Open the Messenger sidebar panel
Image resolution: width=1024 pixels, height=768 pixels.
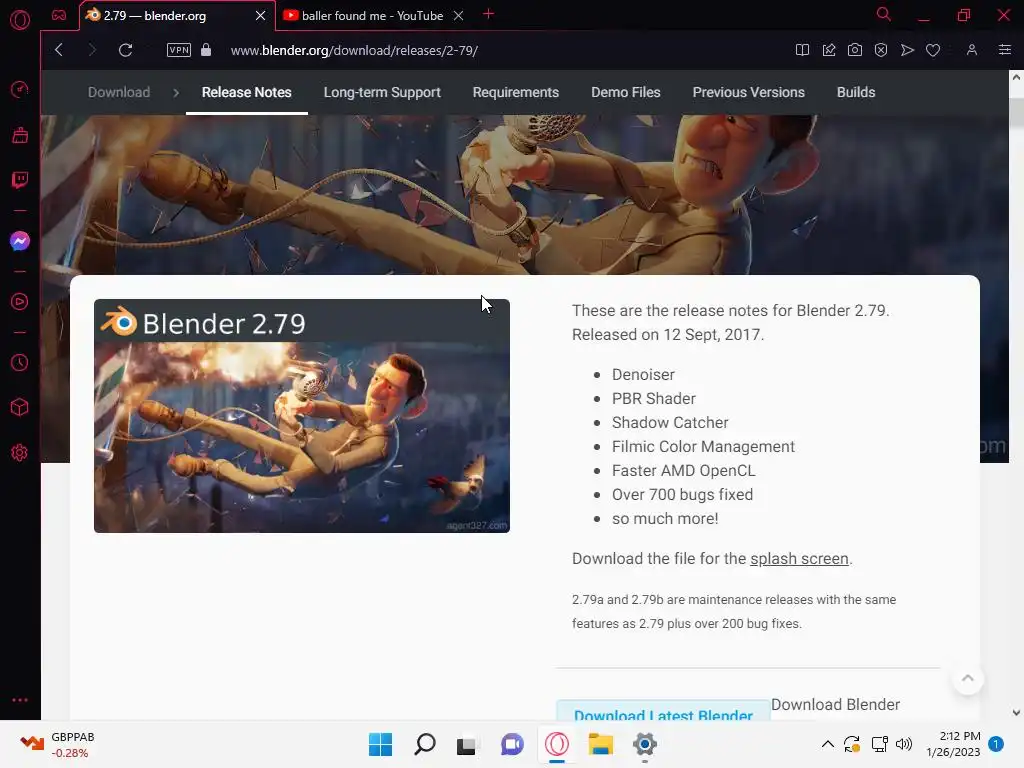(x=20, y=241)
